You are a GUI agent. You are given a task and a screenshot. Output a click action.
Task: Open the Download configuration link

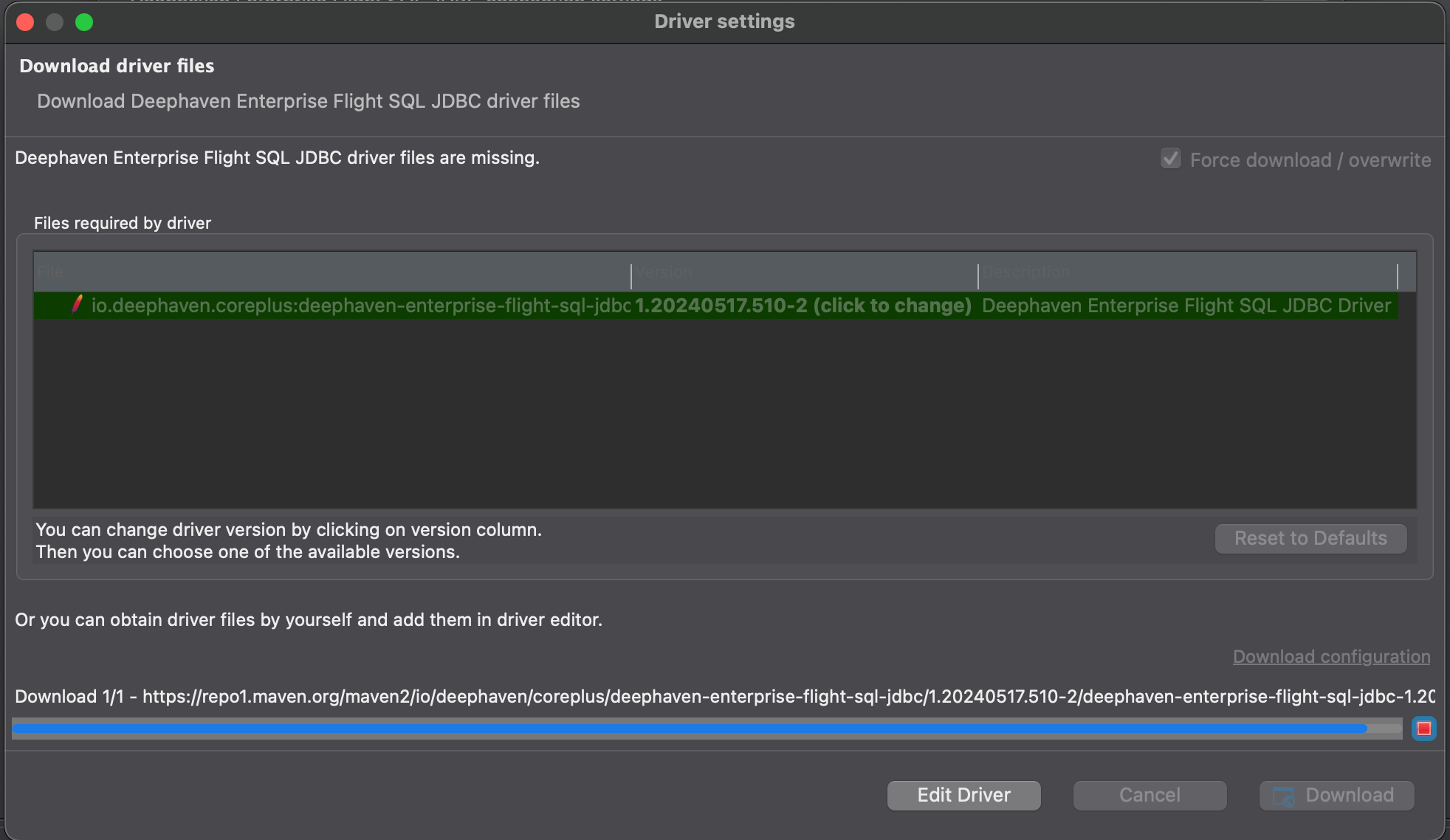point(1331,656)
